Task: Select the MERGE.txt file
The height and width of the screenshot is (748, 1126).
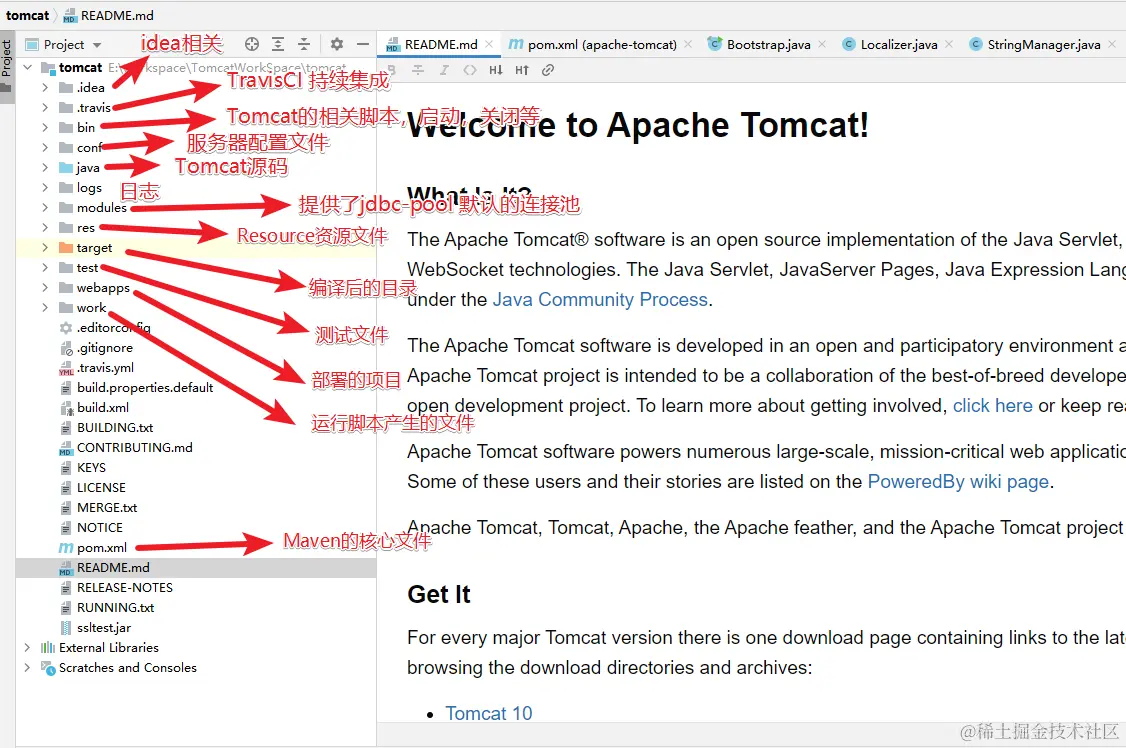Action: point(107,508)
